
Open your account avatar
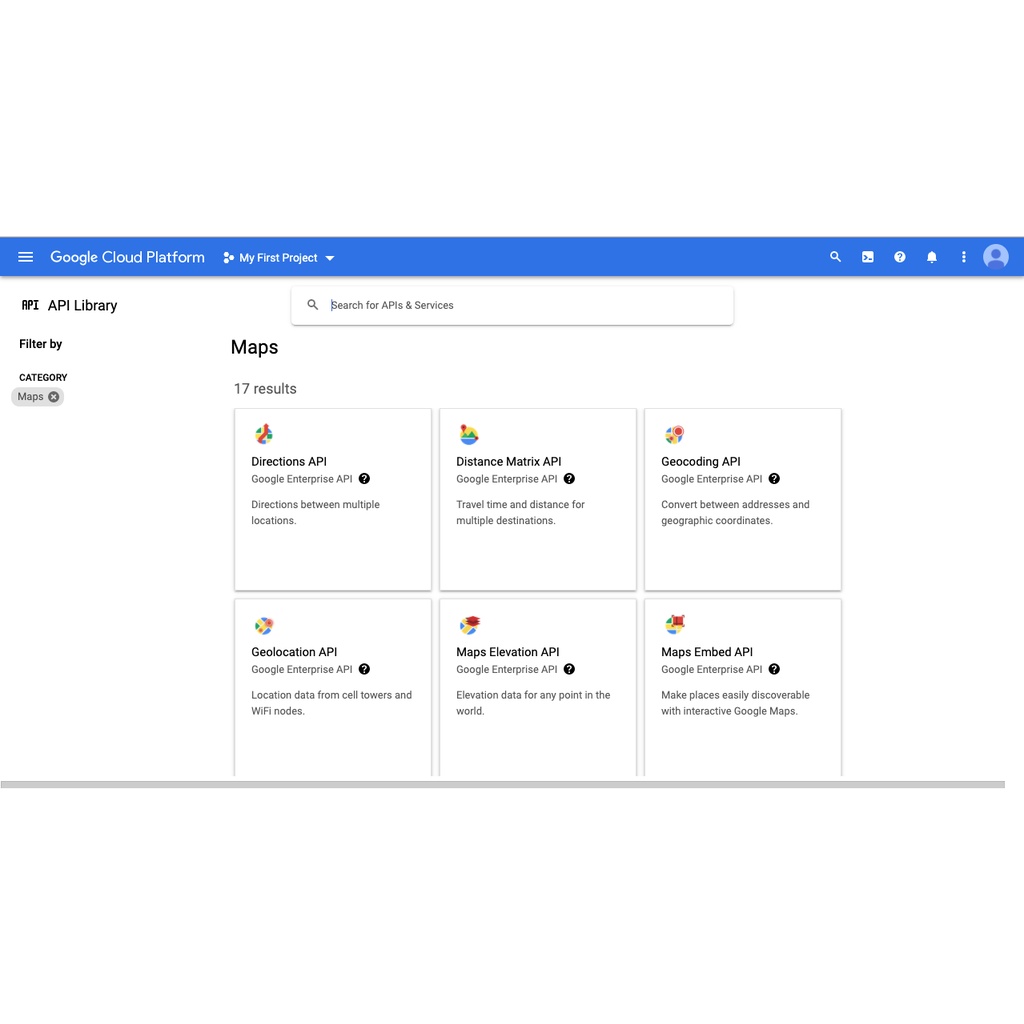coord(995,257)
